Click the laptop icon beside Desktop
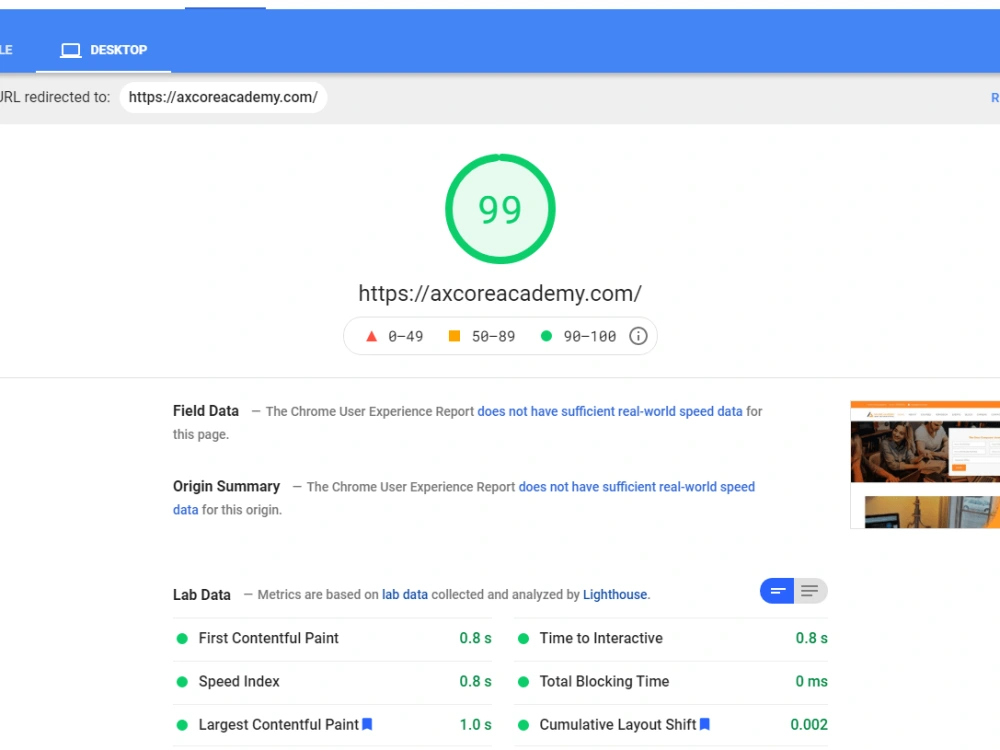Viewport: 1000px width, 750px height. pos(71,50)
